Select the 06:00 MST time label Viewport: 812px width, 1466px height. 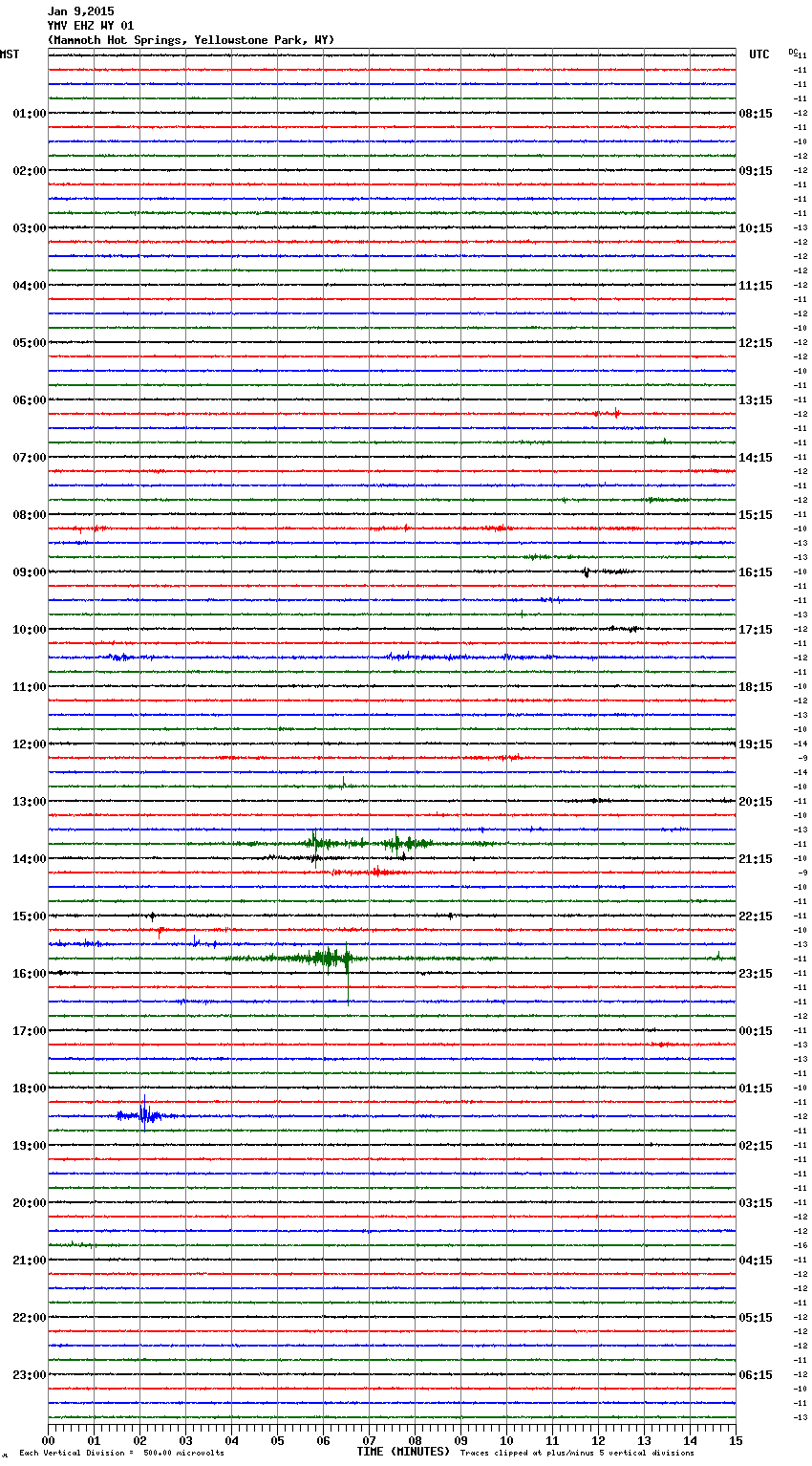click(30, 400)
